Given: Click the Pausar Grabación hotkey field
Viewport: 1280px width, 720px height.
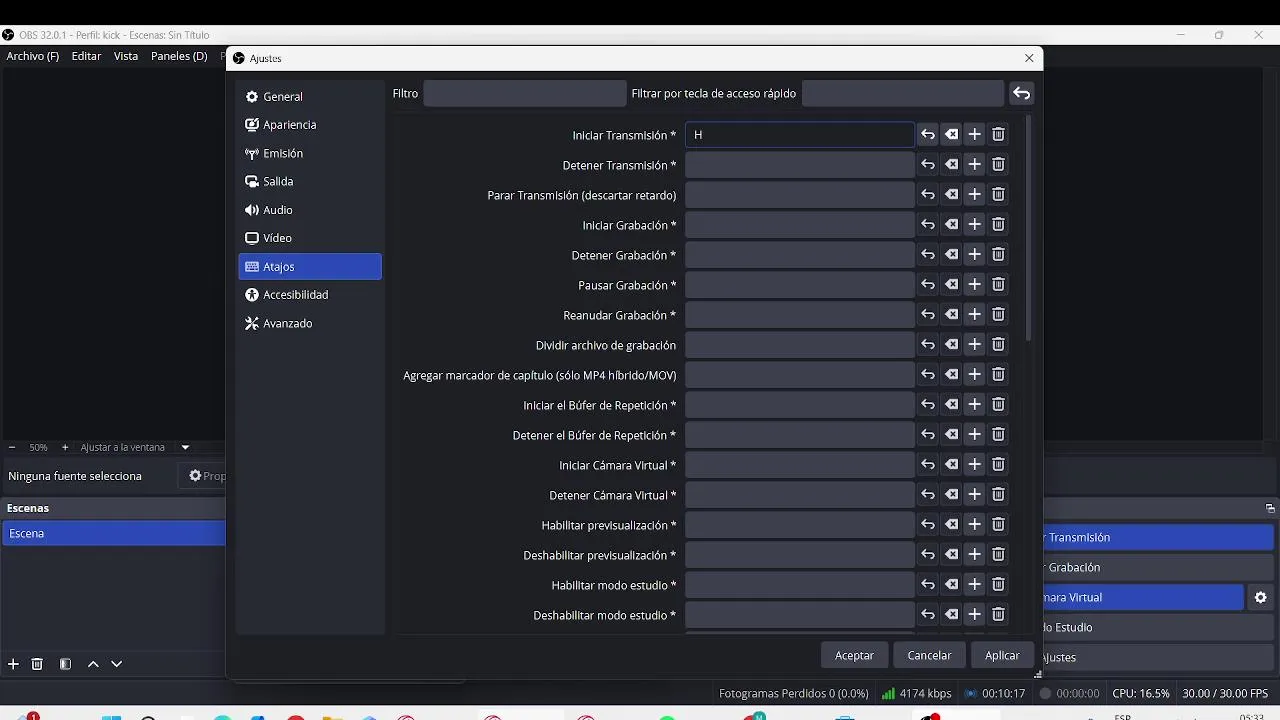Looking at the screenshot, I should (799, 285).
